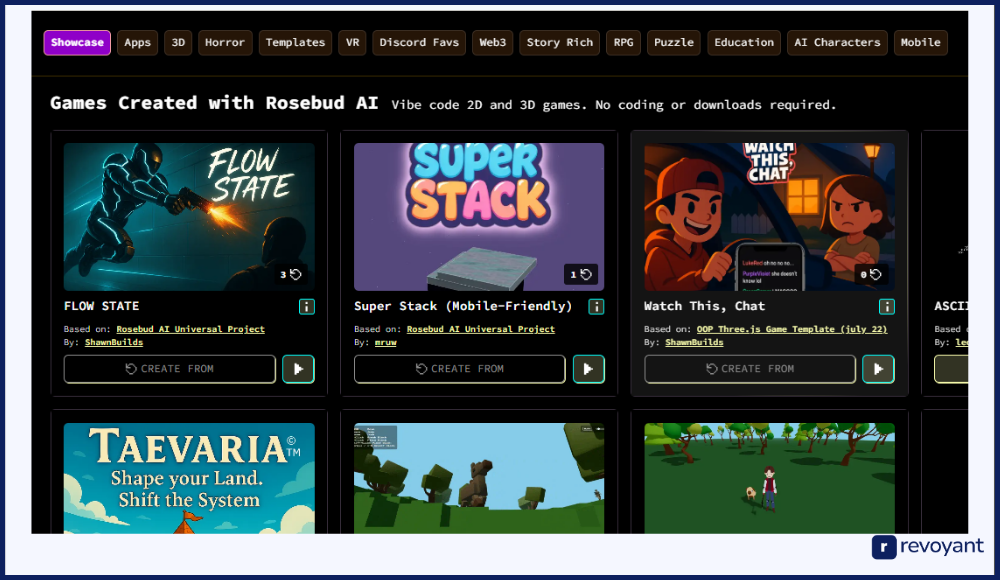Visit mruw author profile
1000x580 pixels.
(x=385, y=343)
